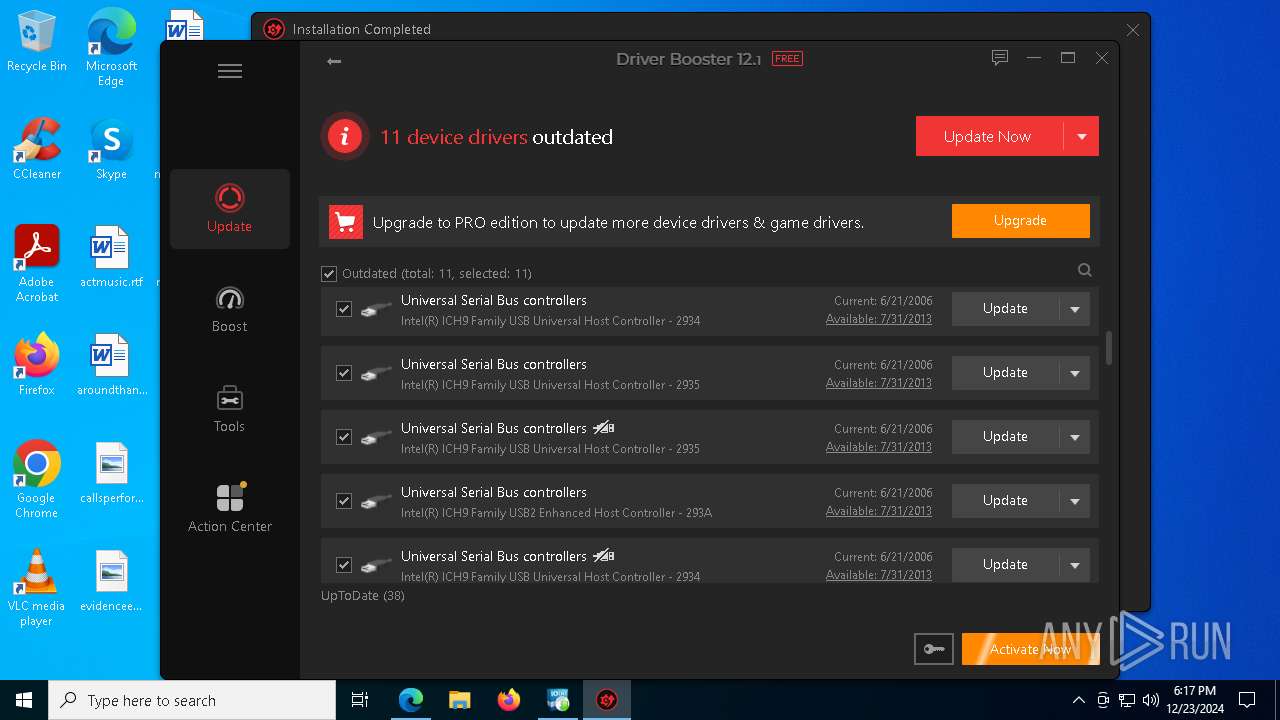
Task: Uncheck the second Host Controller - 2935 driver
Action: point(344,437)
